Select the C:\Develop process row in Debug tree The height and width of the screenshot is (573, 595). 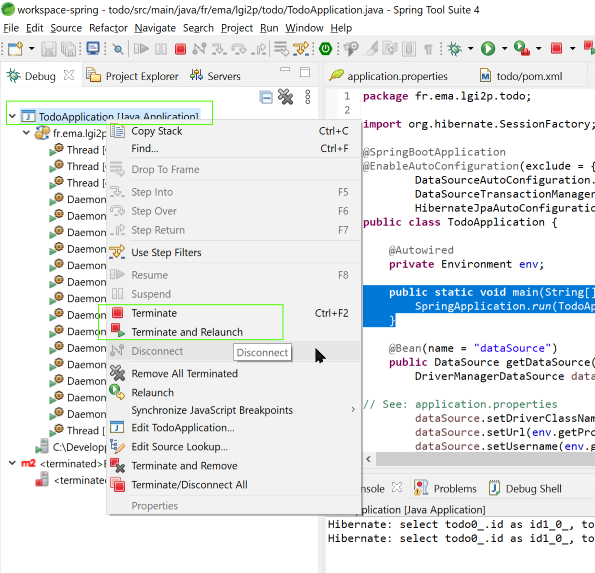71,447
